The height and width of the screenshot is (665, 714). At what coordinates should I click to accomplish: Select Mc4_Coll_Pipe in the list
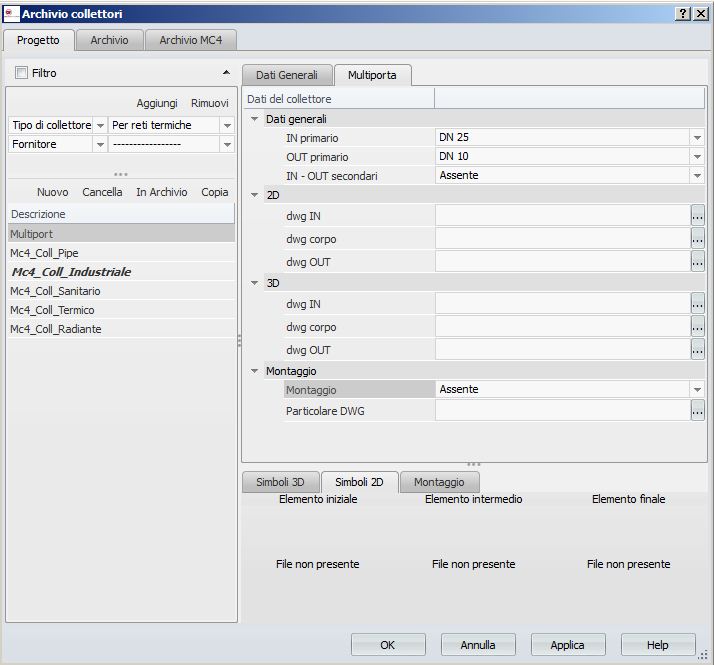point(121,253)
